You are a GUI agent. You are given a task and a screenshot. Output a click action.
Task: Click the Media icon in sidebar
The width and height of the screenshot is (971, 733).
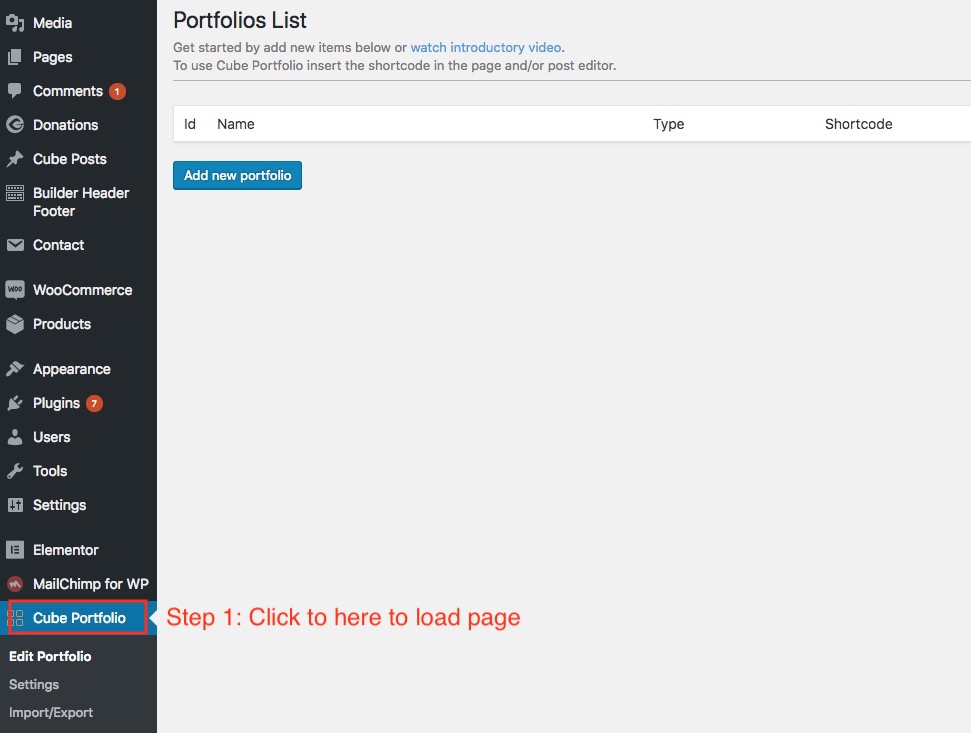tap(15, 23)
